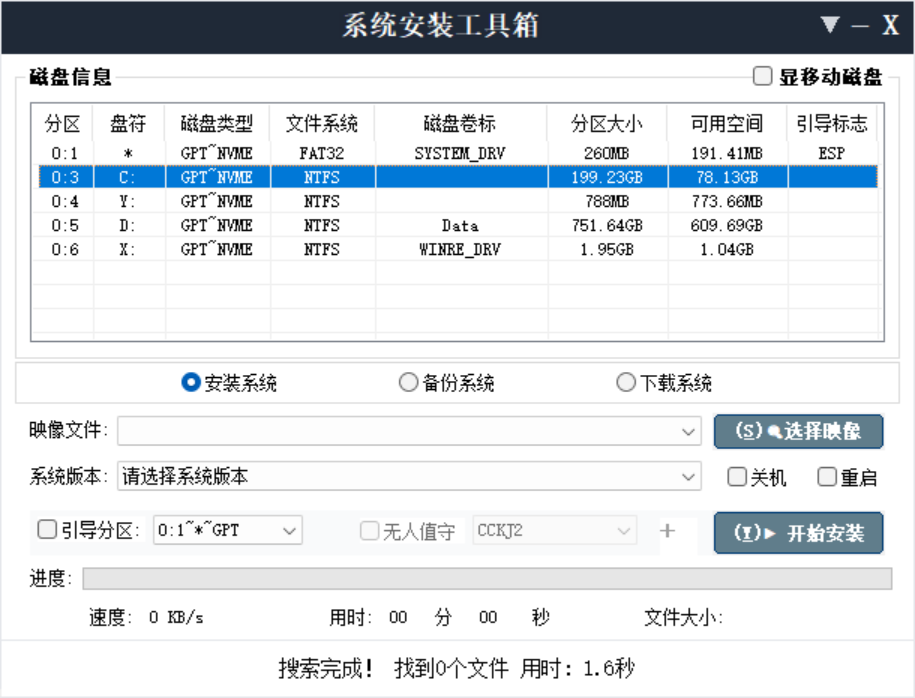Click the 文件大小 label
This screenshot has width=915, height=698.
683,617
